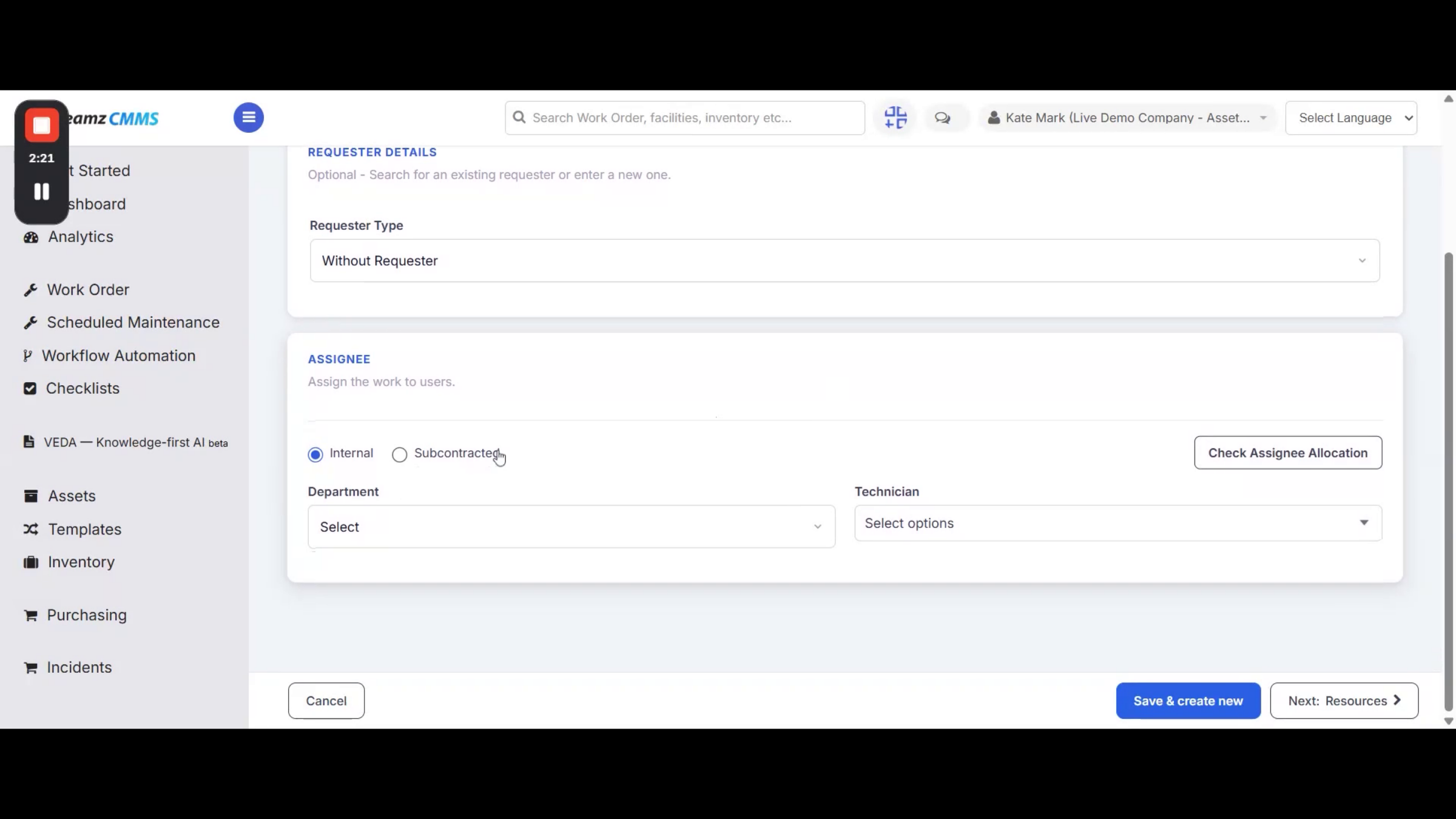1456x819 pixels.
Task: Open VEDA Knowledge-first AI beta
Action: (x=136, y=442)
